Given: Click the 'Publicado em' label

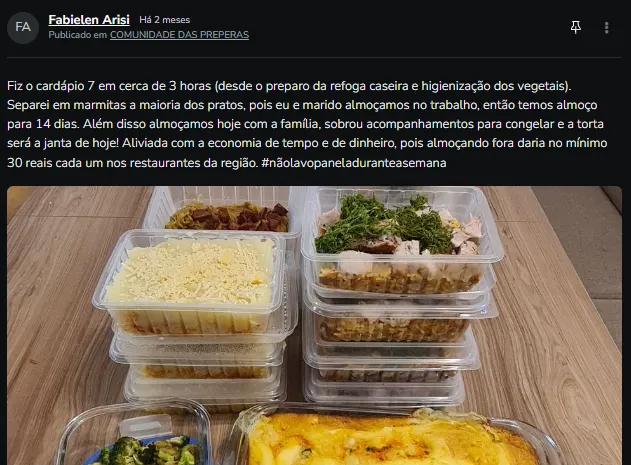Looking at the screenshot, I should tap(78, 35).
